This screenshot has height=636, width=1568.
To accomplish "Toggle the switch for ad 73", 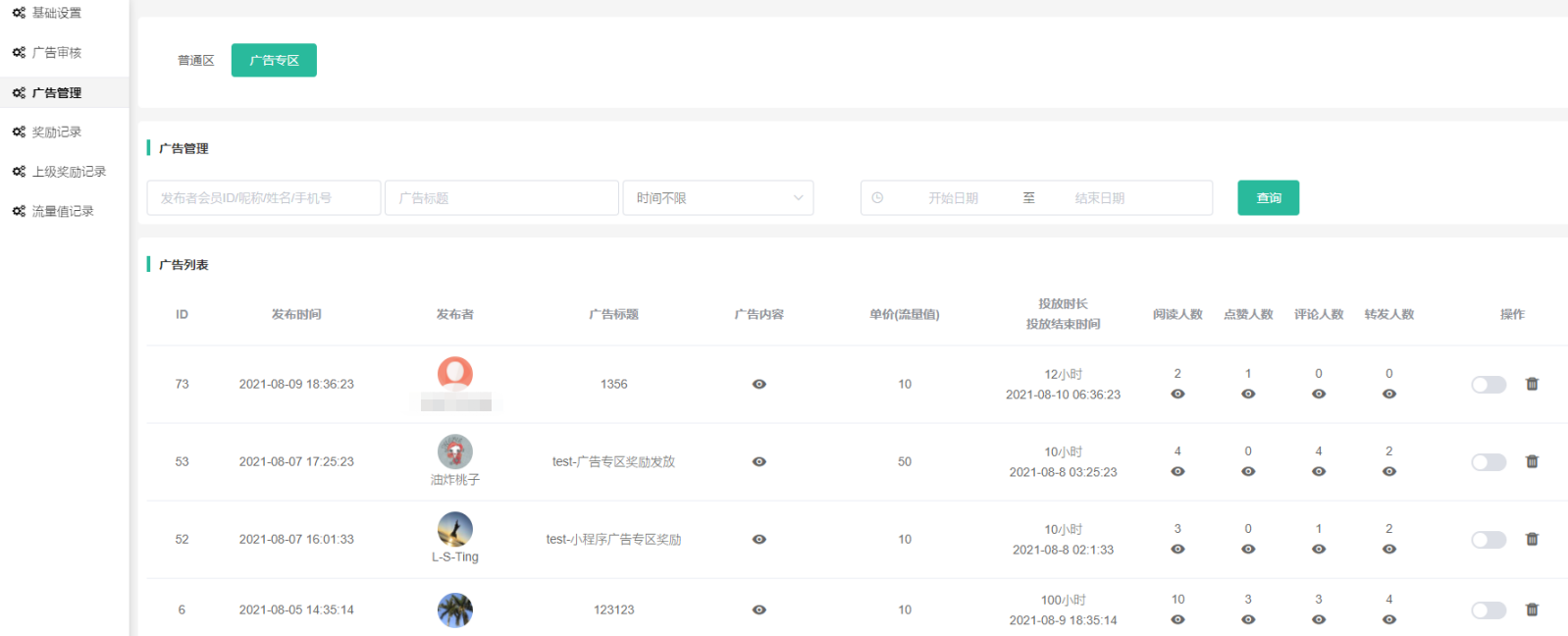I will pos(1488,385).
